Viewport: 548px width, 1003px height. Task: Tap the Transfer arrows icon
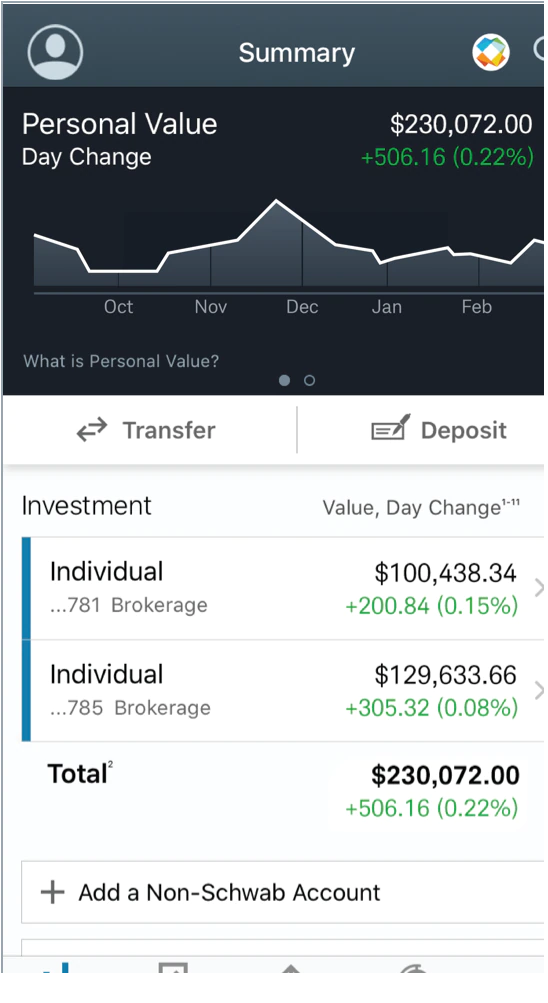point(92,430)
